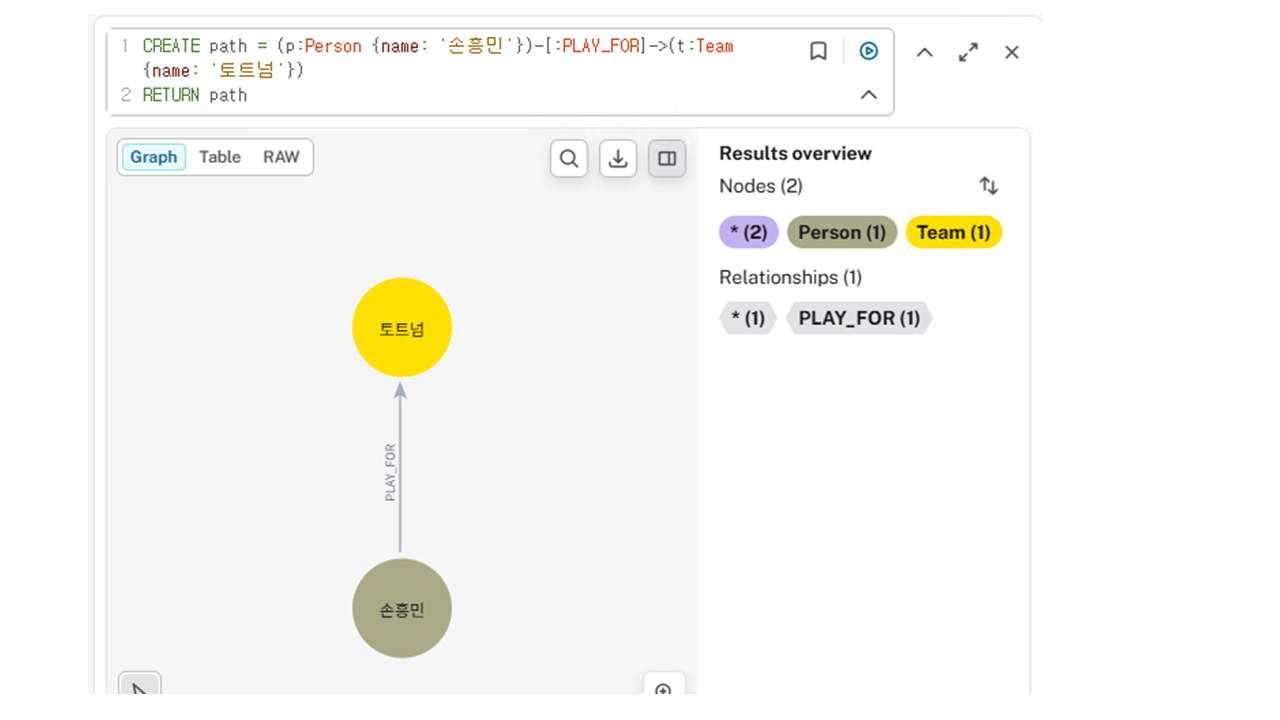Toggle the results overview side panel
Screen dimensions: 1280x720
(x=667, y=158)
